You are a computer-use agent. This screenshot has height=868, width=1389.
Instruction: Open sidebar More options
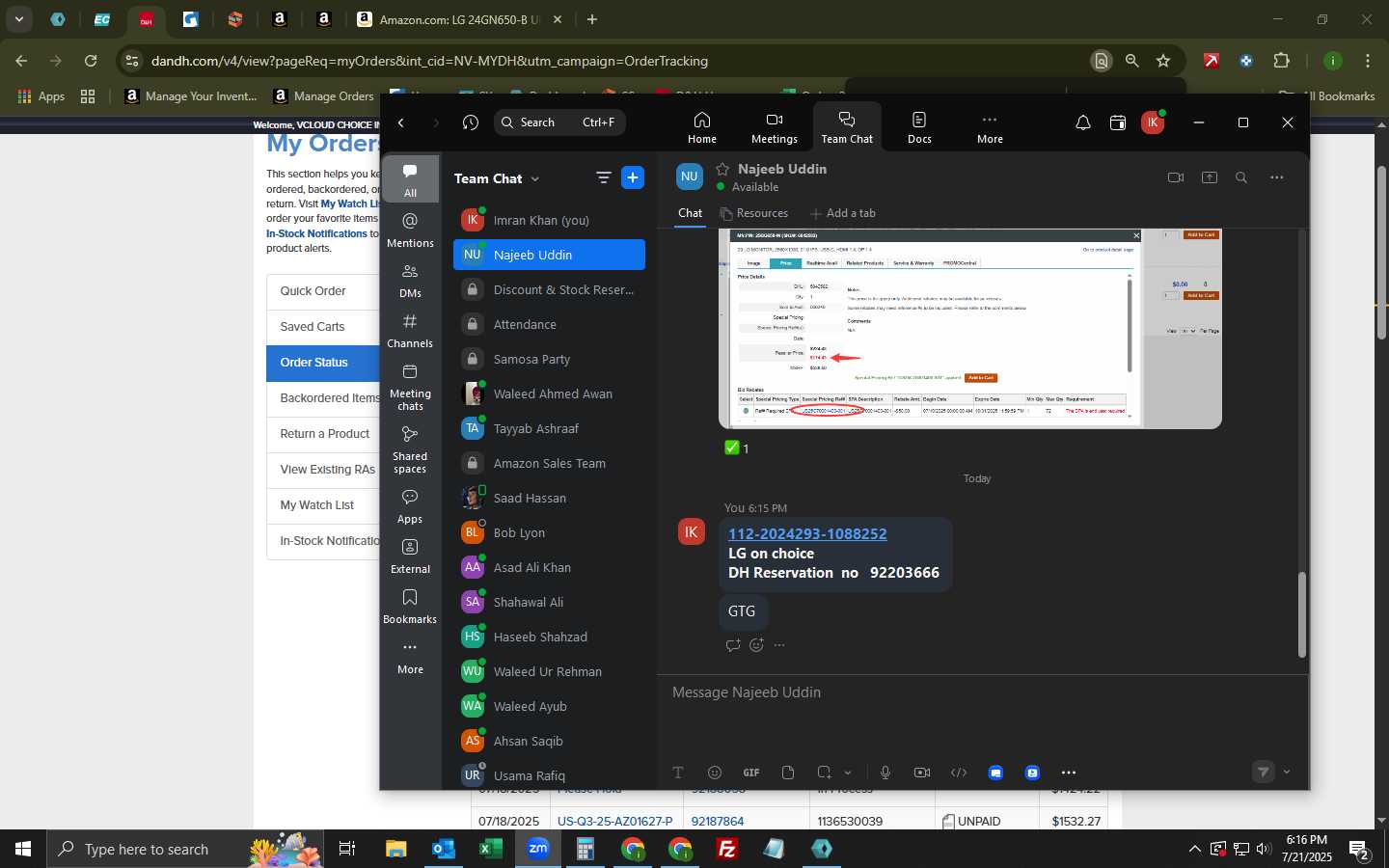point(410,657)
